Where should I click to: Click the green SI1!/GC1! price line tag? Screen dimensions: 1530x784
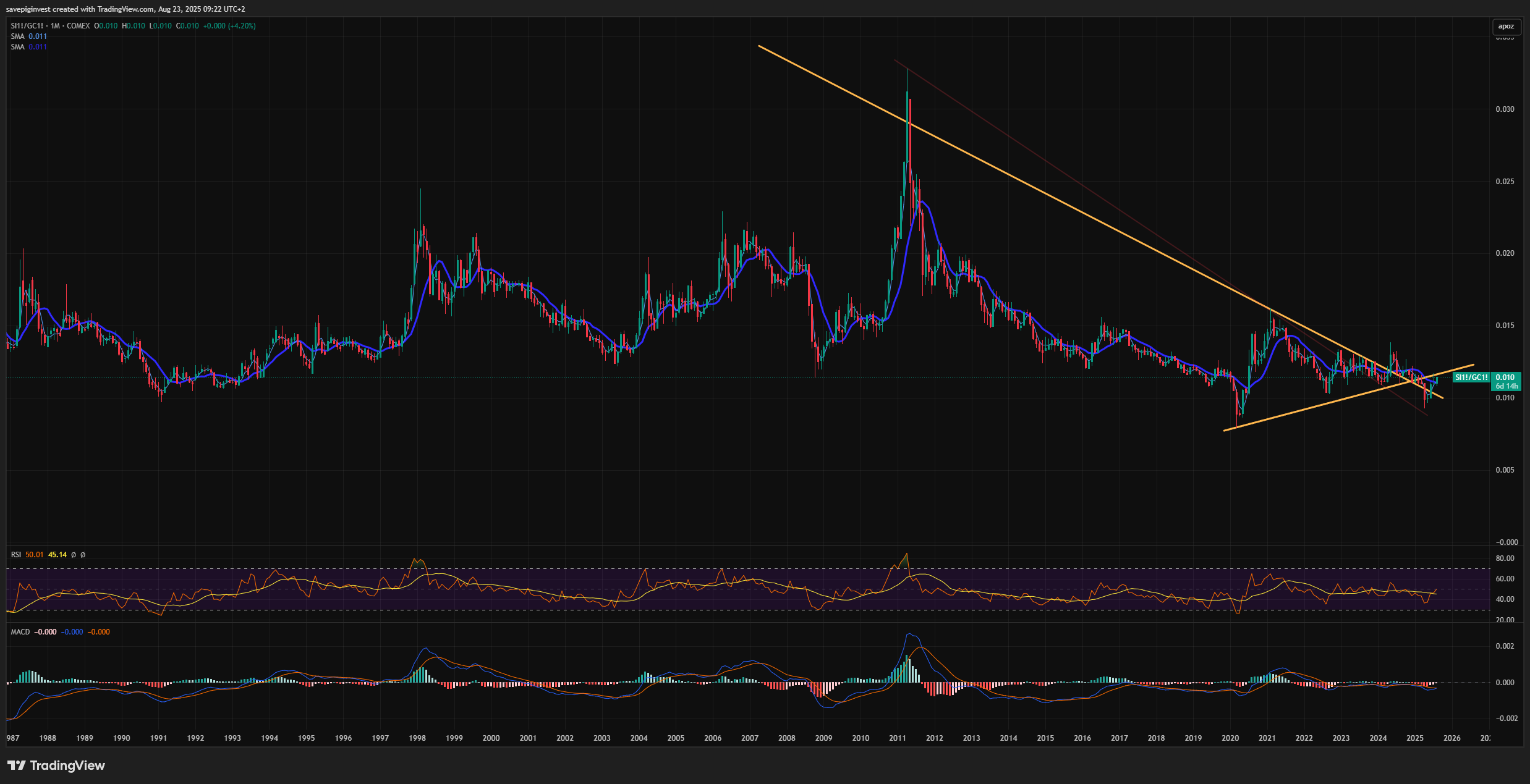1471,377
